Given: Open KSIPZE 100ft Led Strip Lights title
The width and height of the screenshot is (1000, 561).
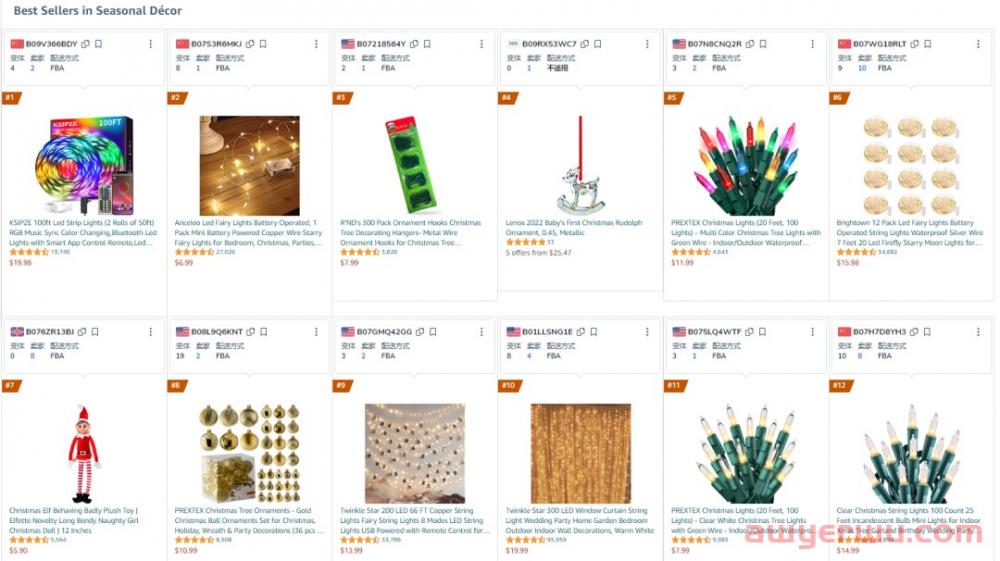Looking at the screenshot, I should (83, 233).
